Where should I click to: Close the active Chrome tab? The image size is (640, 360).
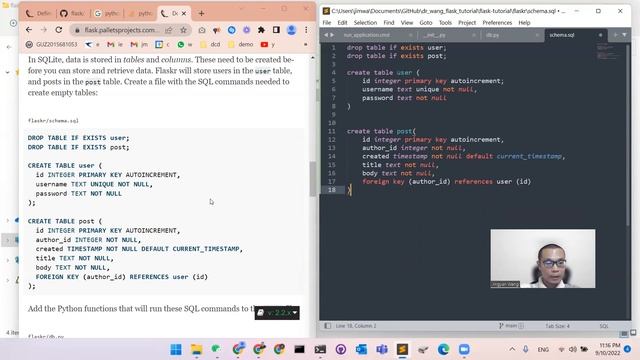(x=184, y=13)
